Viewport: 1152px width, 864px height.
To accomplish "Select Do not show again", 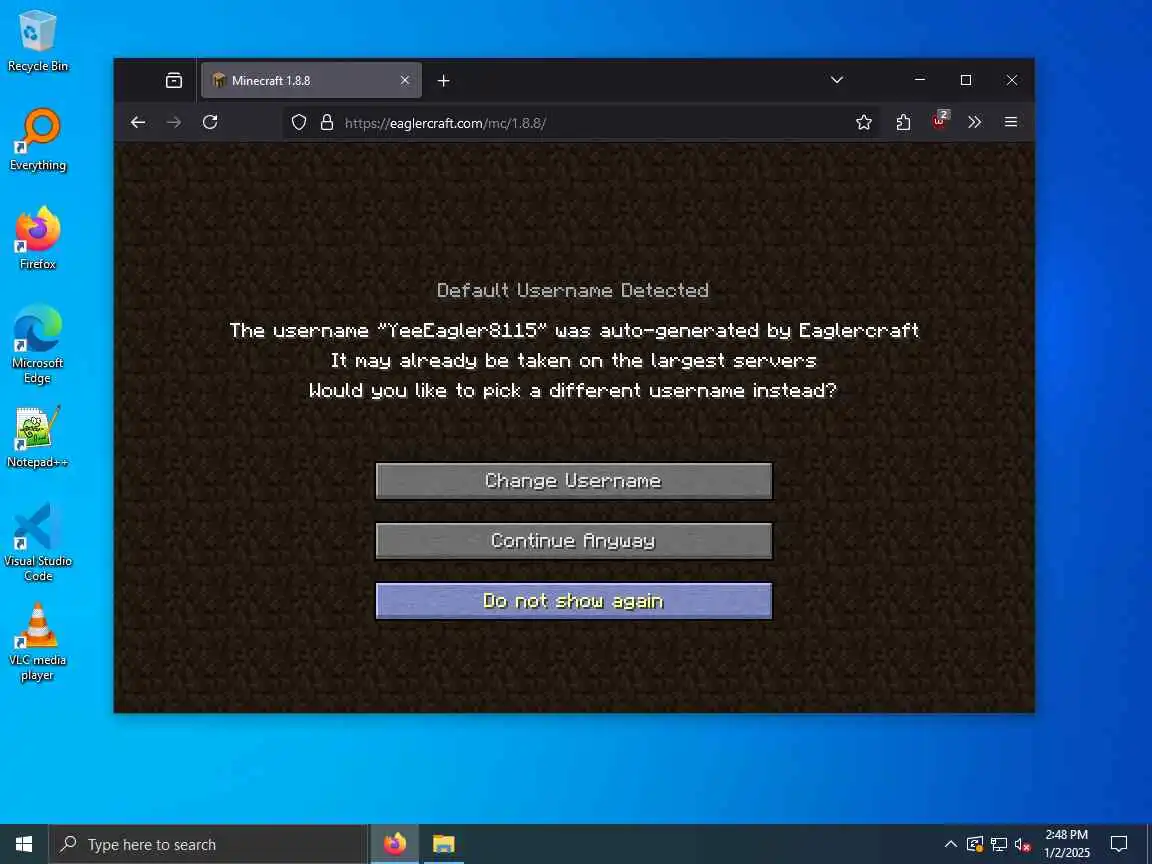I will click(x=574, y=601).
